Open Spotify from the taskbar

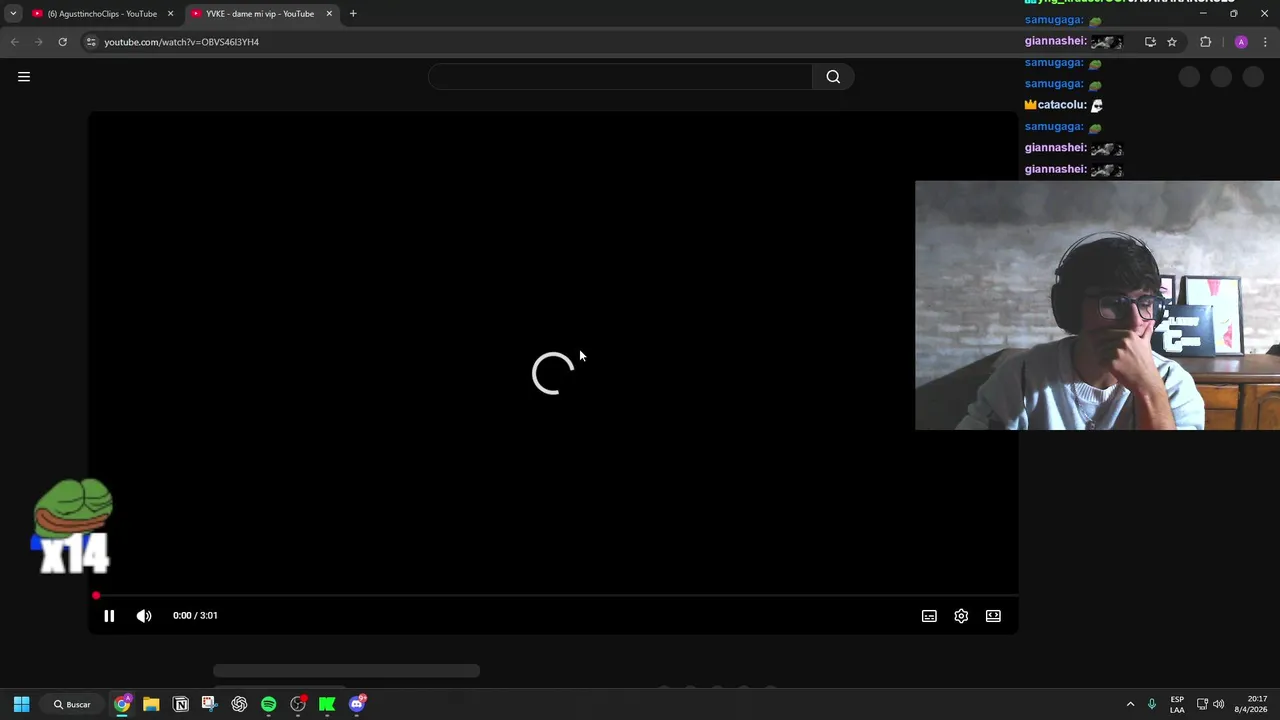[268, 704]
